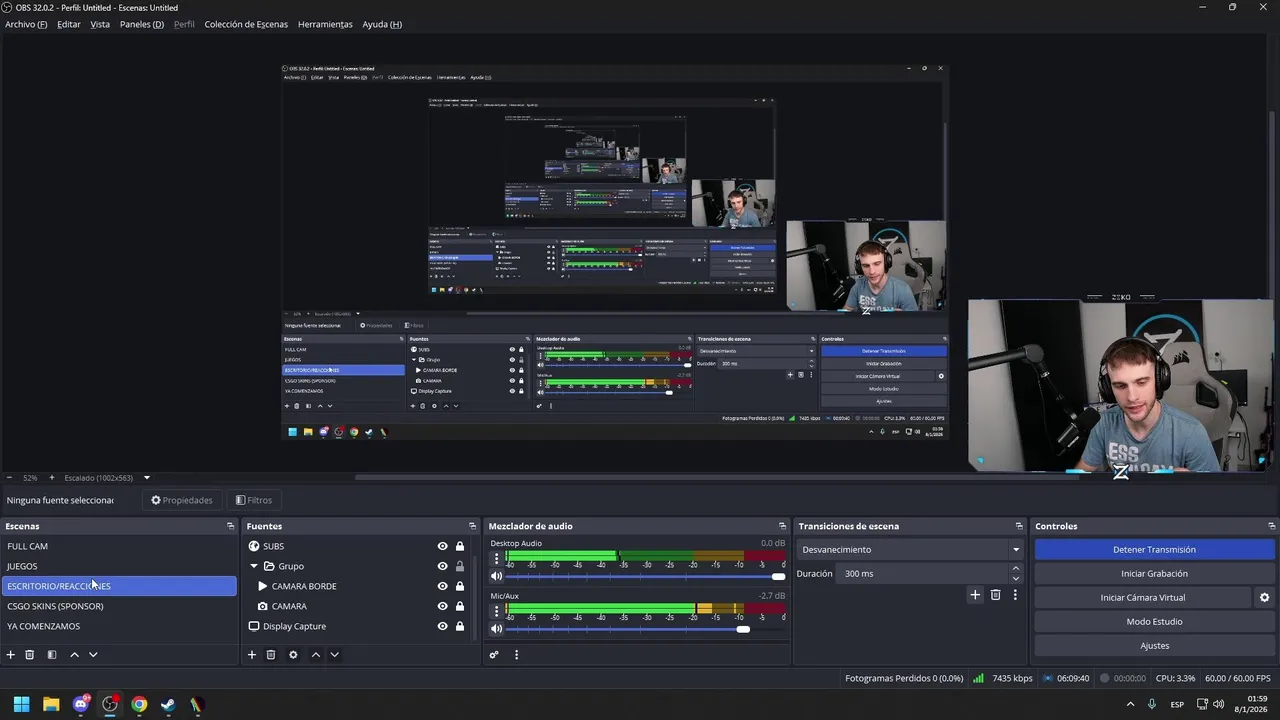Toggle visibility of CAMARA BORDE source
The height and width of the screenshot is (720, 1280).
[442, 586]
